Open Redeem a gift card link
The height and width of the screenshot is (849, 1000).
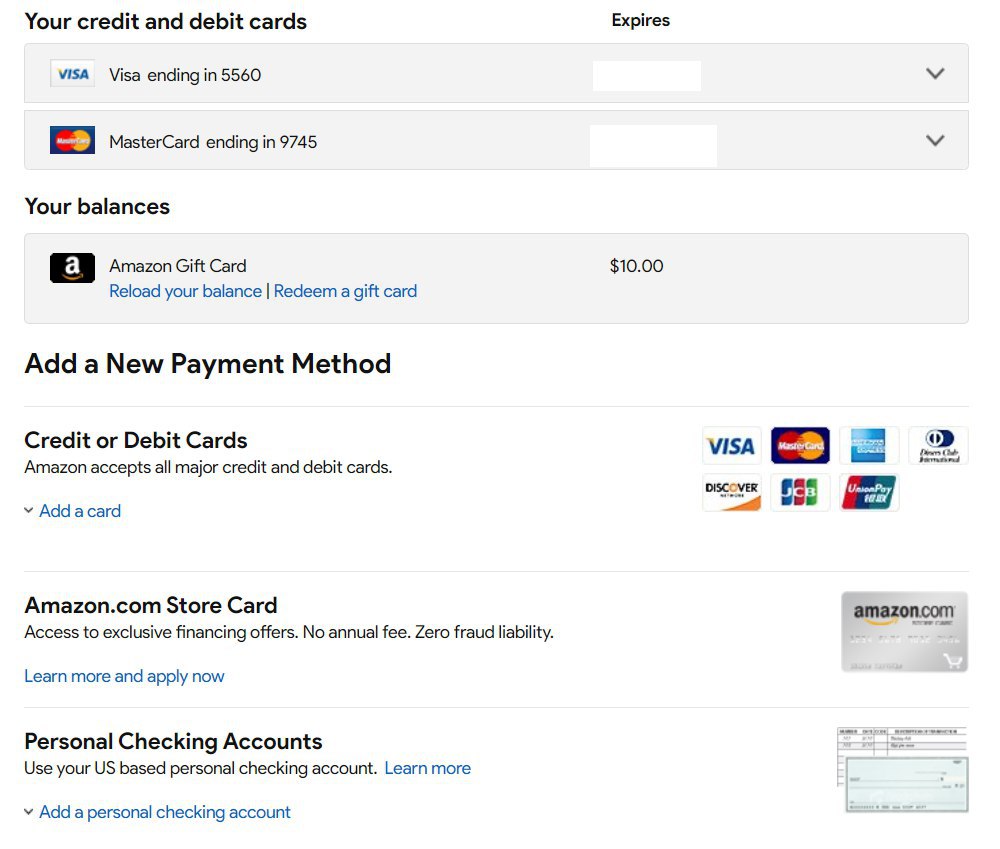coord(345,291)
